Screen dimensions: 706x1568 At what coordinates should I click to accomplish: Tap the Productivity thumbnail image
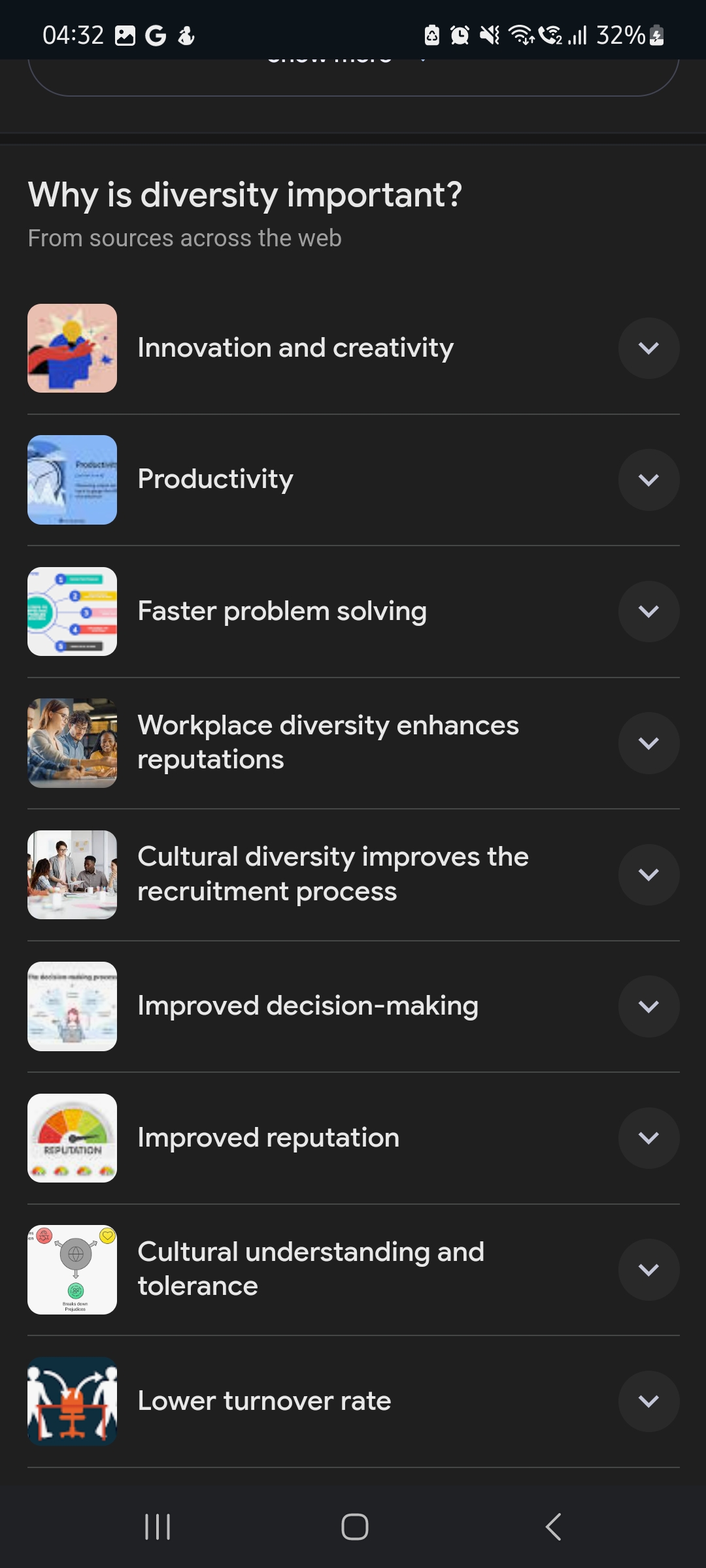point(72,480)
